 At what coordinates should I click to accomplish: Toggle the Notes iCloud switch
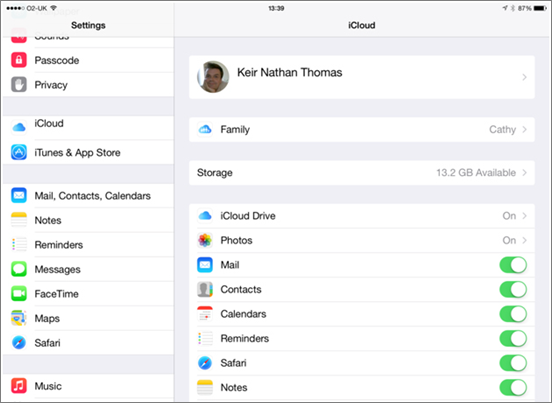coord(513,387)
